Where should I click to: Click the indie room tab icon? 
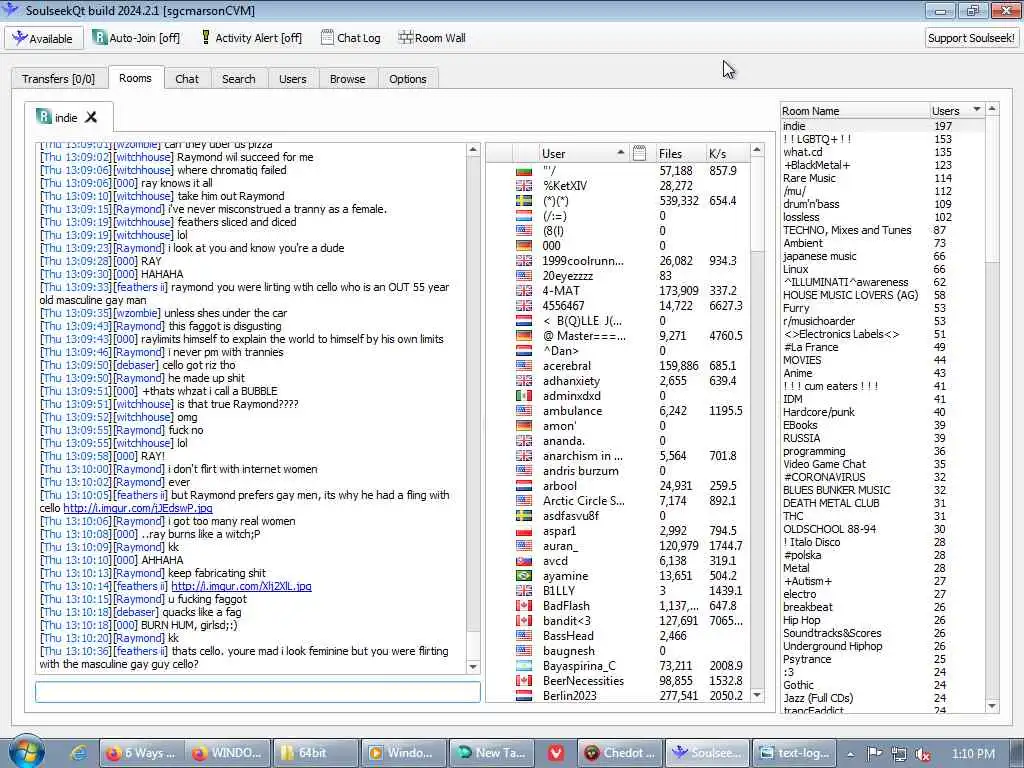pyautogui.click(x=44, y=116)
